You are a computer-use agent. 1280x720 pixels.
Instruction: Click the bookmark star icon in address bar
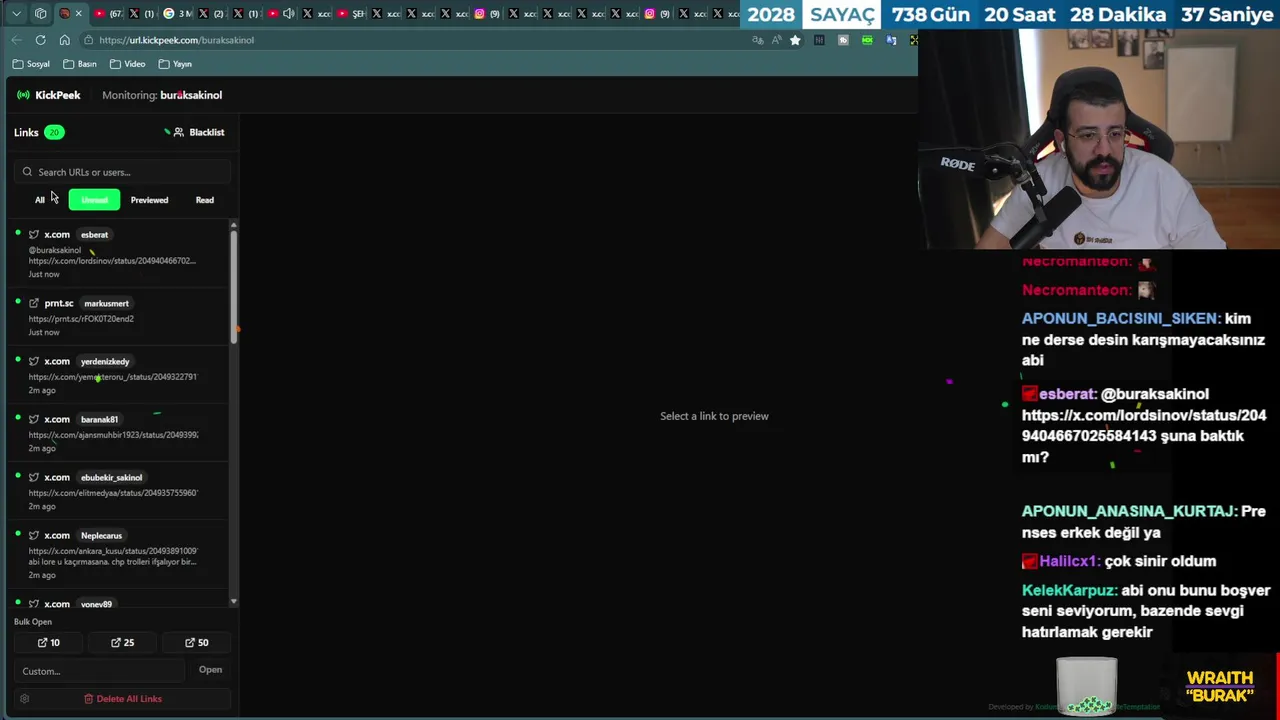795,40
